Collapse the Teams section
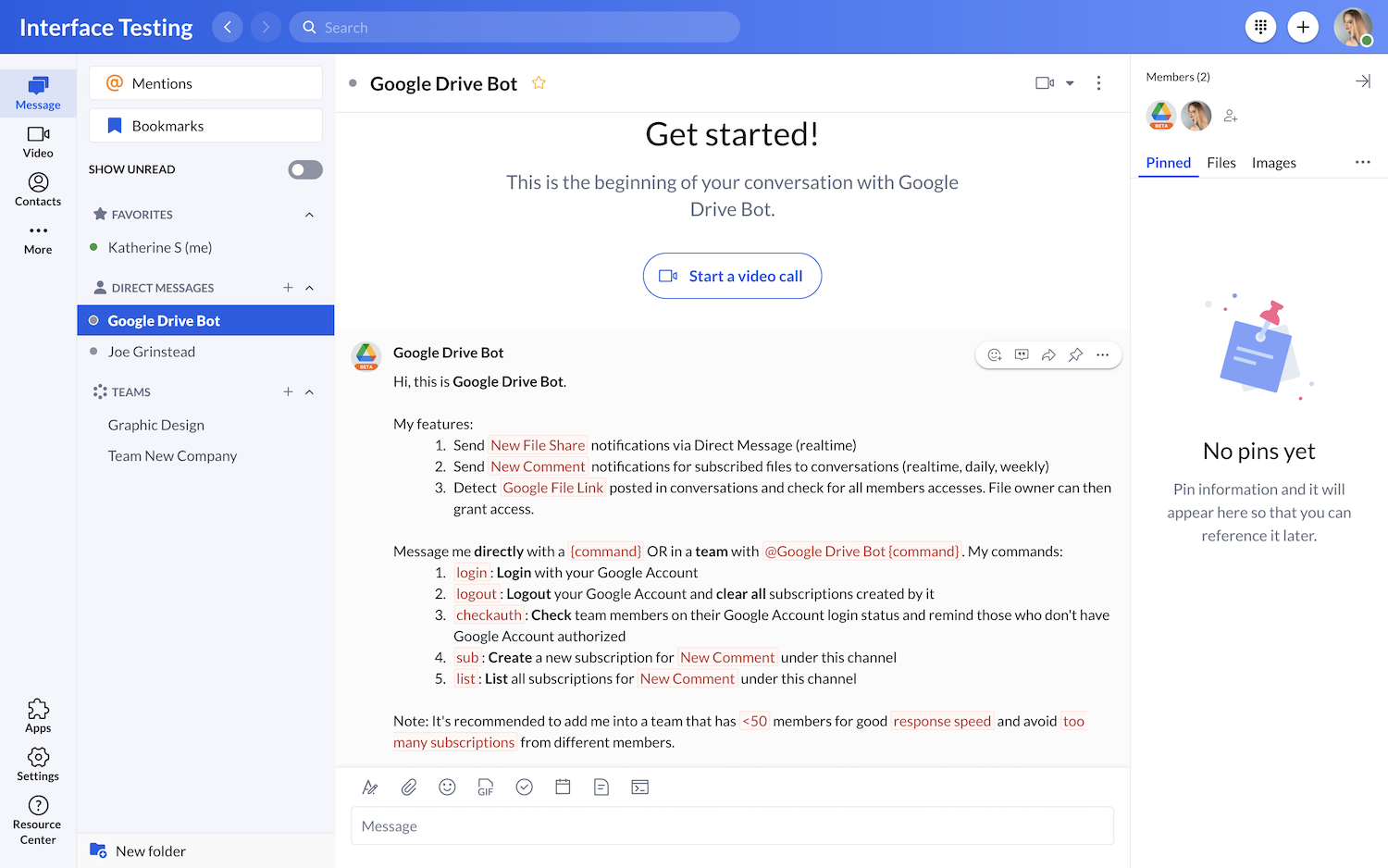 point(309,392)
